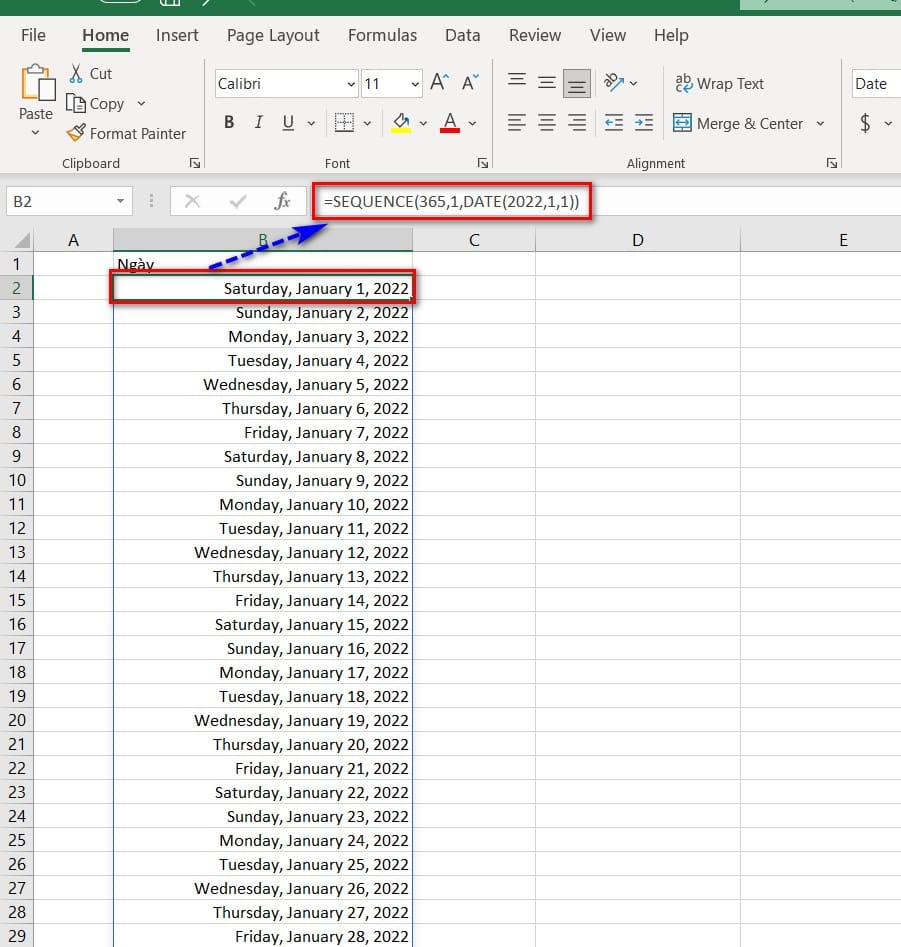Apply the yellow fill color bucket
This screenshot has width=901, height=947.
pyautogui.click(x=401, y=123)
